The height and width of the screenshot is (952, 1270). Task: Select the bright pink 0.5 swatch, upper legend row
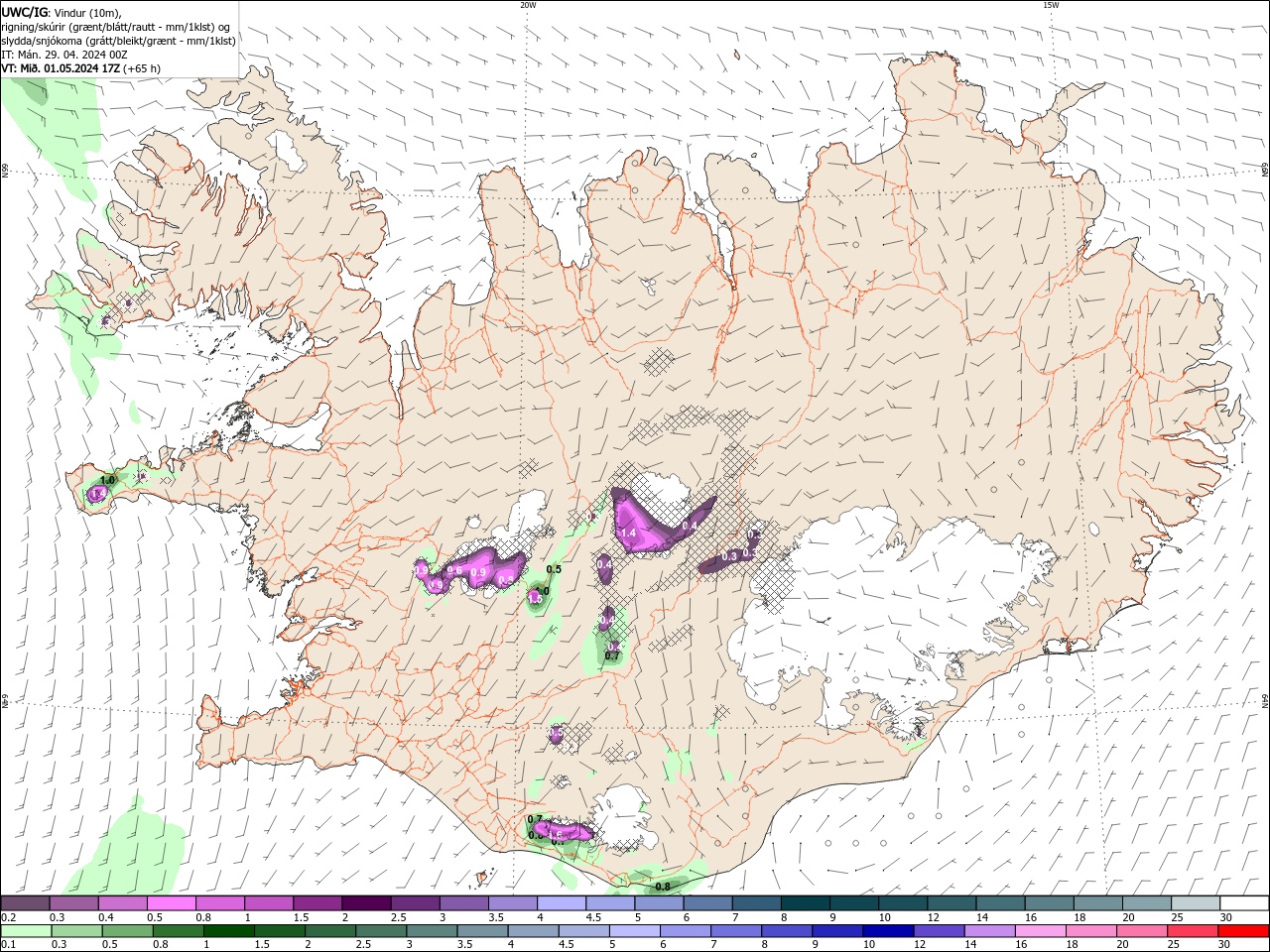(172, 903)
